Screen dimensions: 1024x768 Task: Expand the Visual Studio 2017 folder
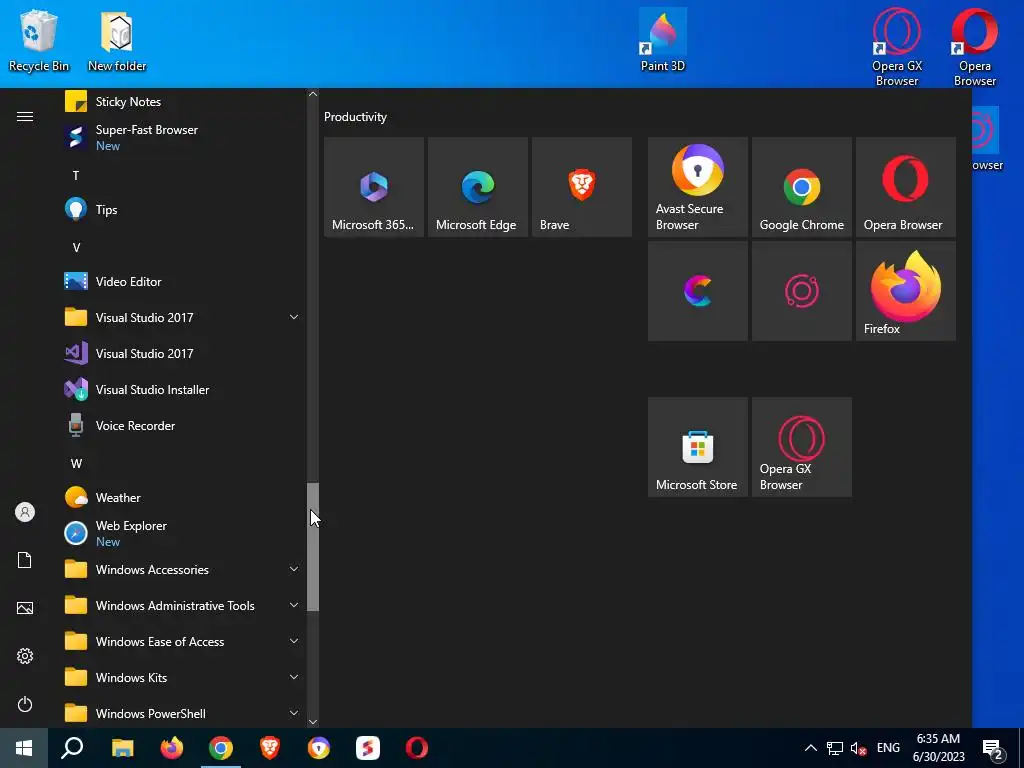coord(182,317)
